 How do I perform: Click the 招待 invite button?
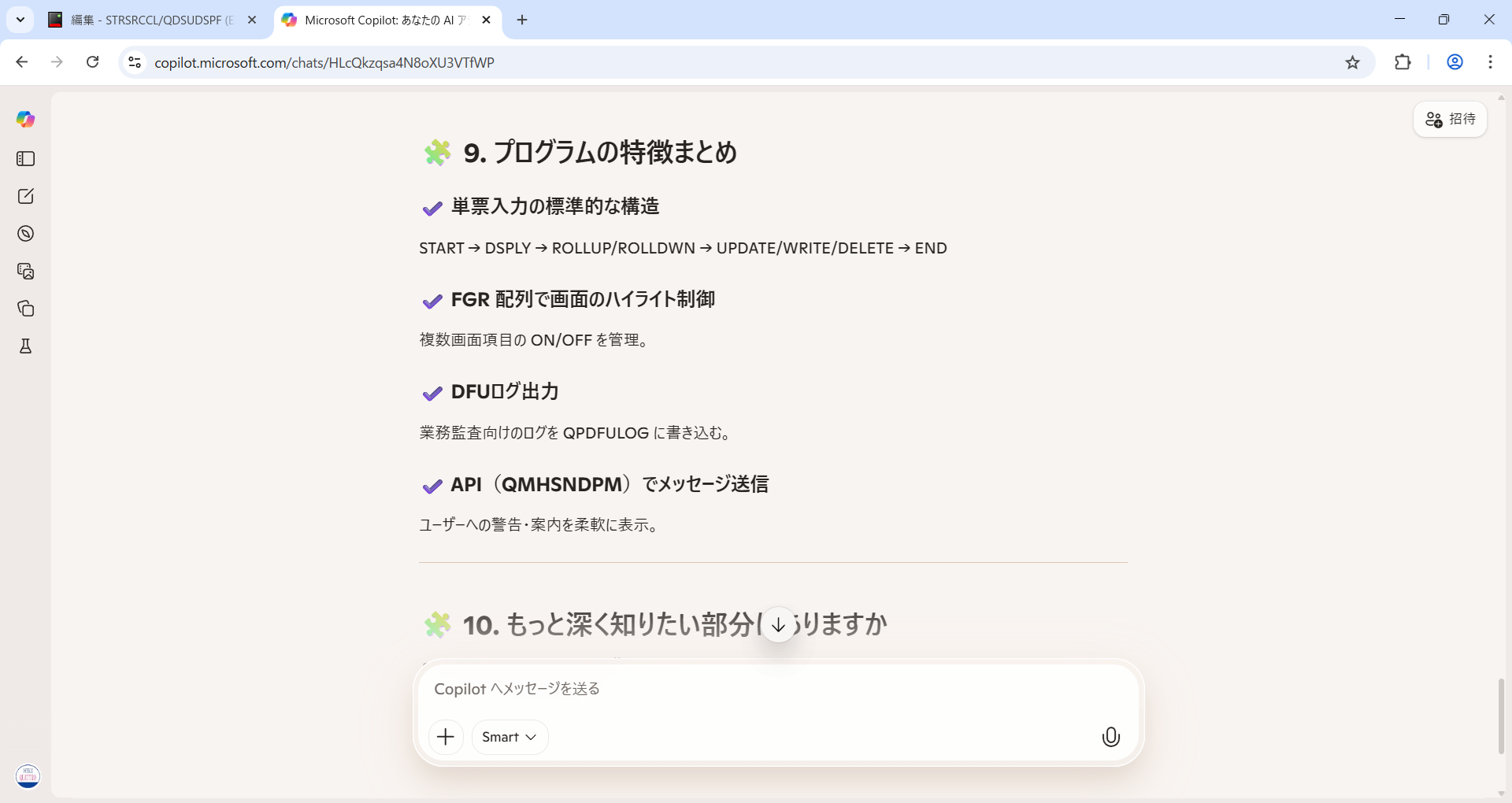(x=1450, y=120)
